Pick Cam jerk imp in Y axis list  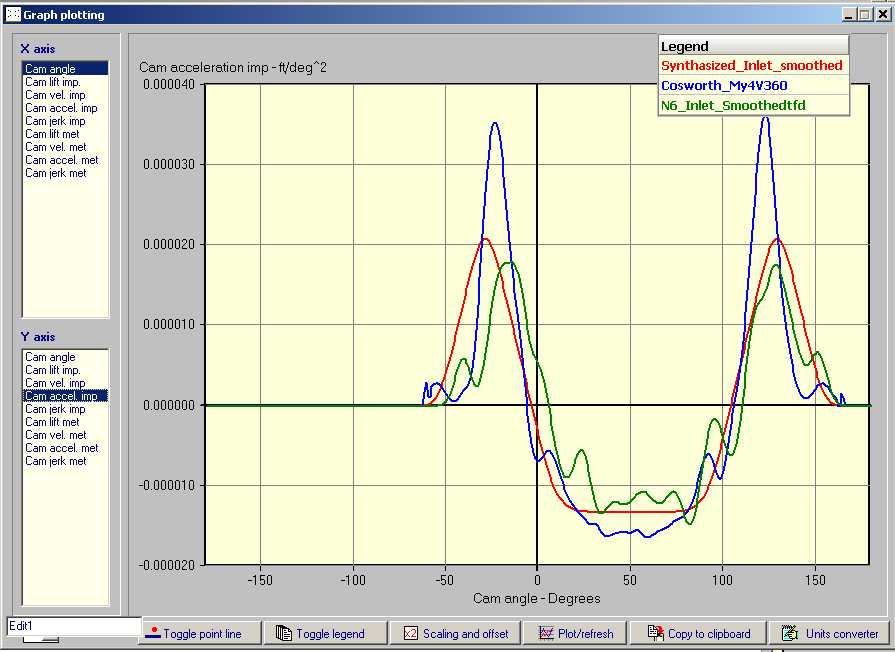pyautogui.click(x=55, y=409)
